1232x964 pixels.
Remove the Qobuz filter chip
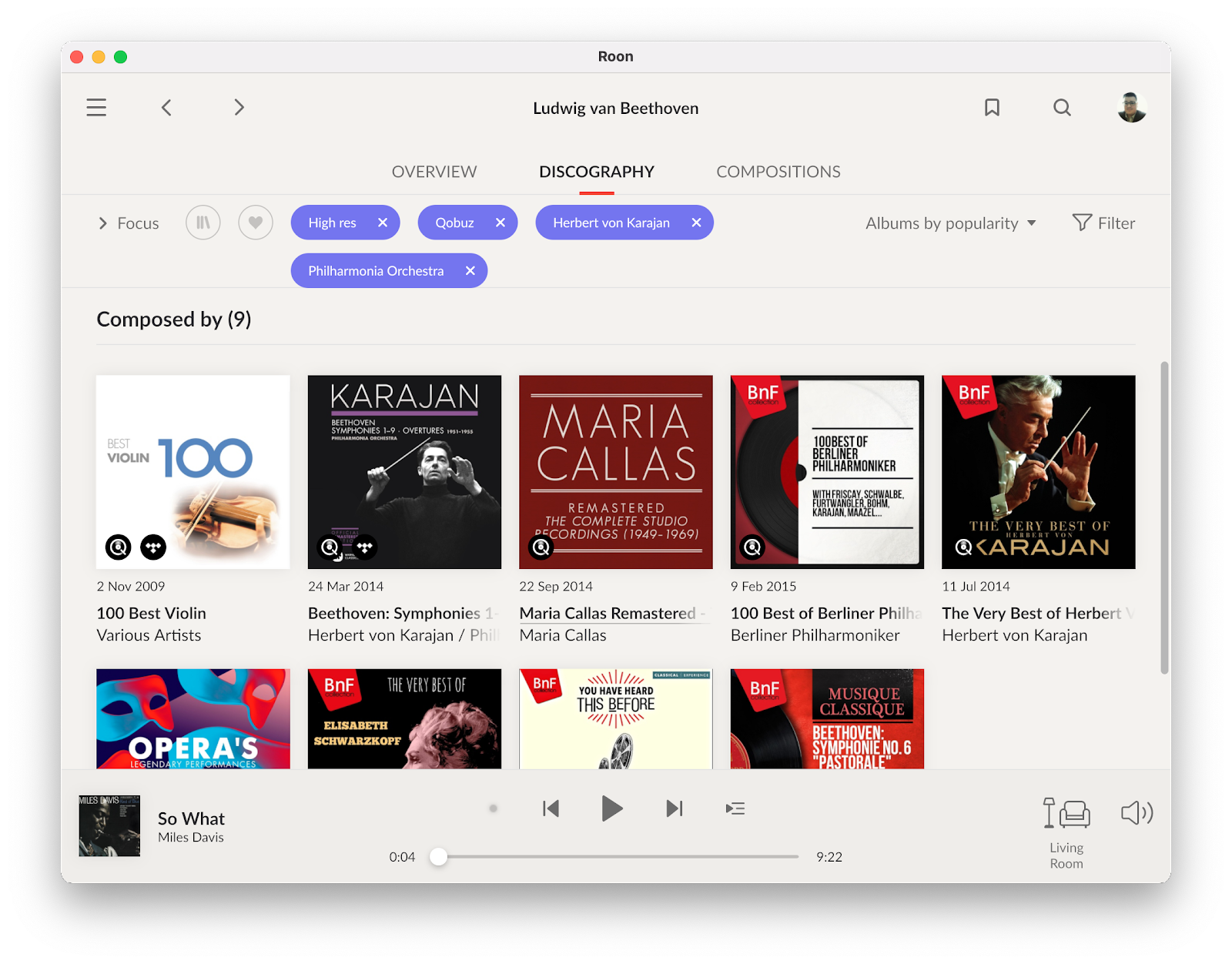(x=500, y=223)
